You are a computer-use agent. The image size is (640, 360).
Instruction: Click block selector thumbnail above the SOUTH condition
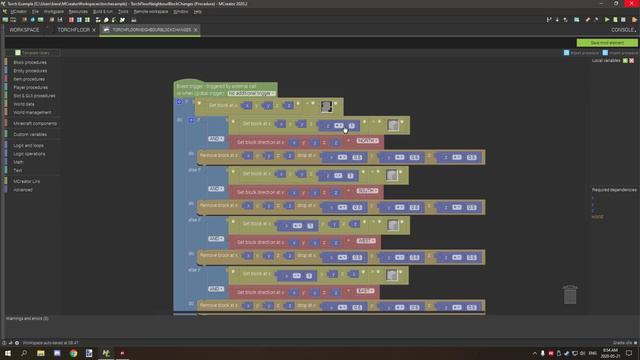click(392, 175)
